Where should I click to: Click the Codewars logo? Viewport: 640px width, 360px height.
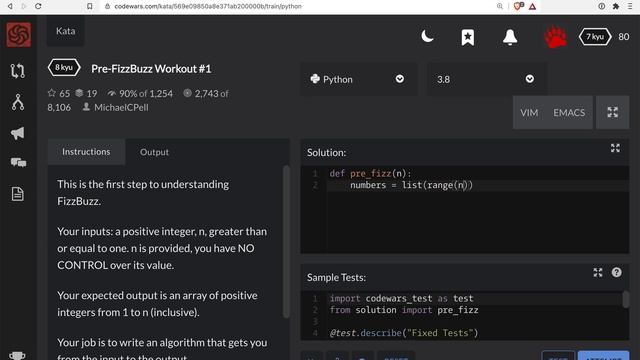point(18,35)
